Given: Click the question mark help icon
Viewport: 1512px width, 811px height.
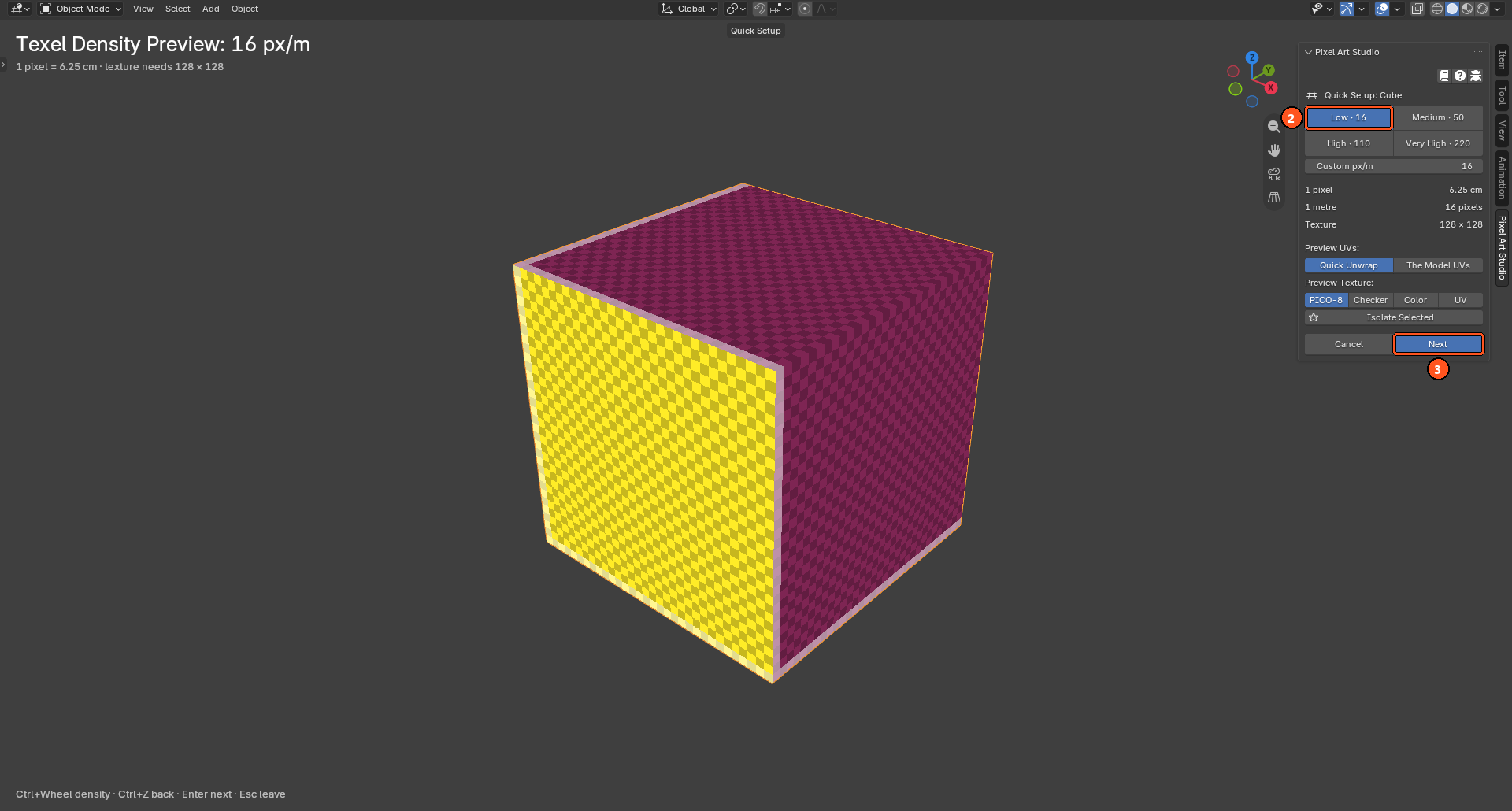Looking at the screenshot, I should point(1460,76).
